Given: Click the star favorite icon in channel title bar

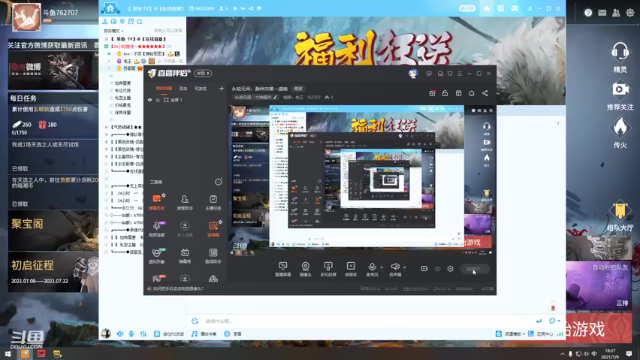Looking at the screenshot, I should [235, 9].
